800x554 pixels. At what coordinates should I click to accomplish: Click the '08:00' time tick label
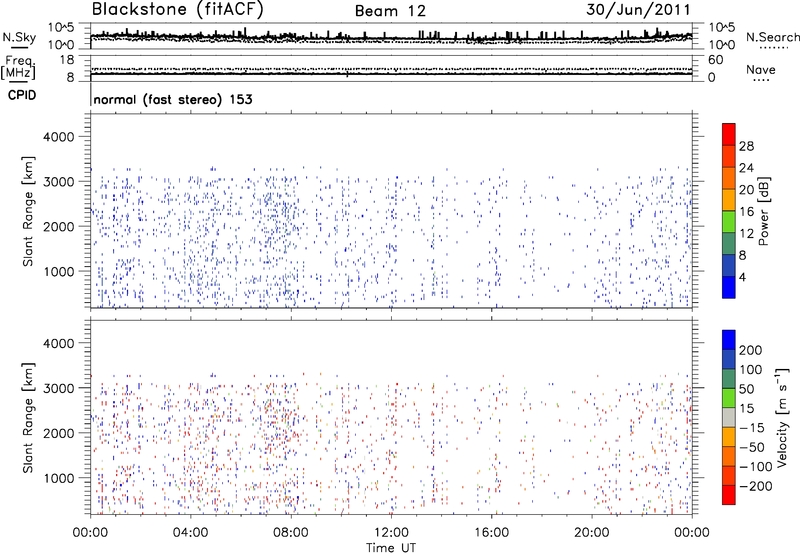(x=291, y=533)
